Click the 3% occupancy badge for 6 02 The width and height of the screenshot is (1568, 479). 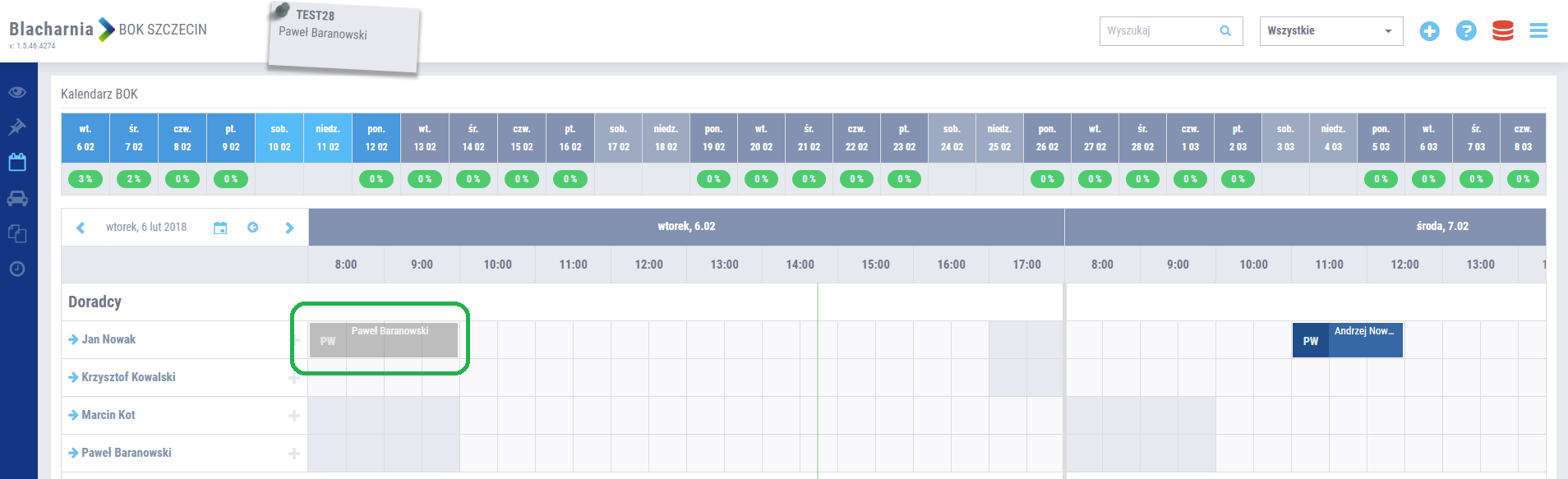coord(85,179)
